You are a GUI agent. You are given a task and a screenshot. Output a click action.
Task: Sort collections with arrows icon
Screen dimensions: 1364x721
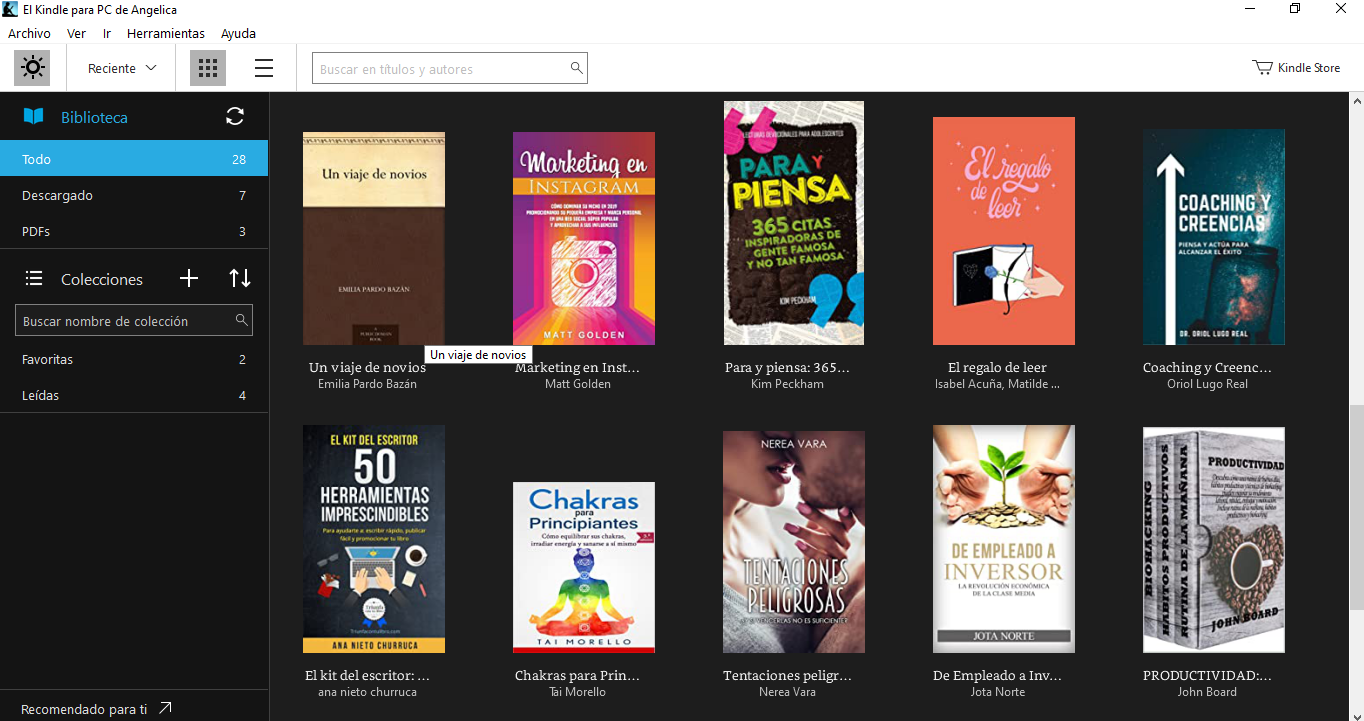[240, 279]
